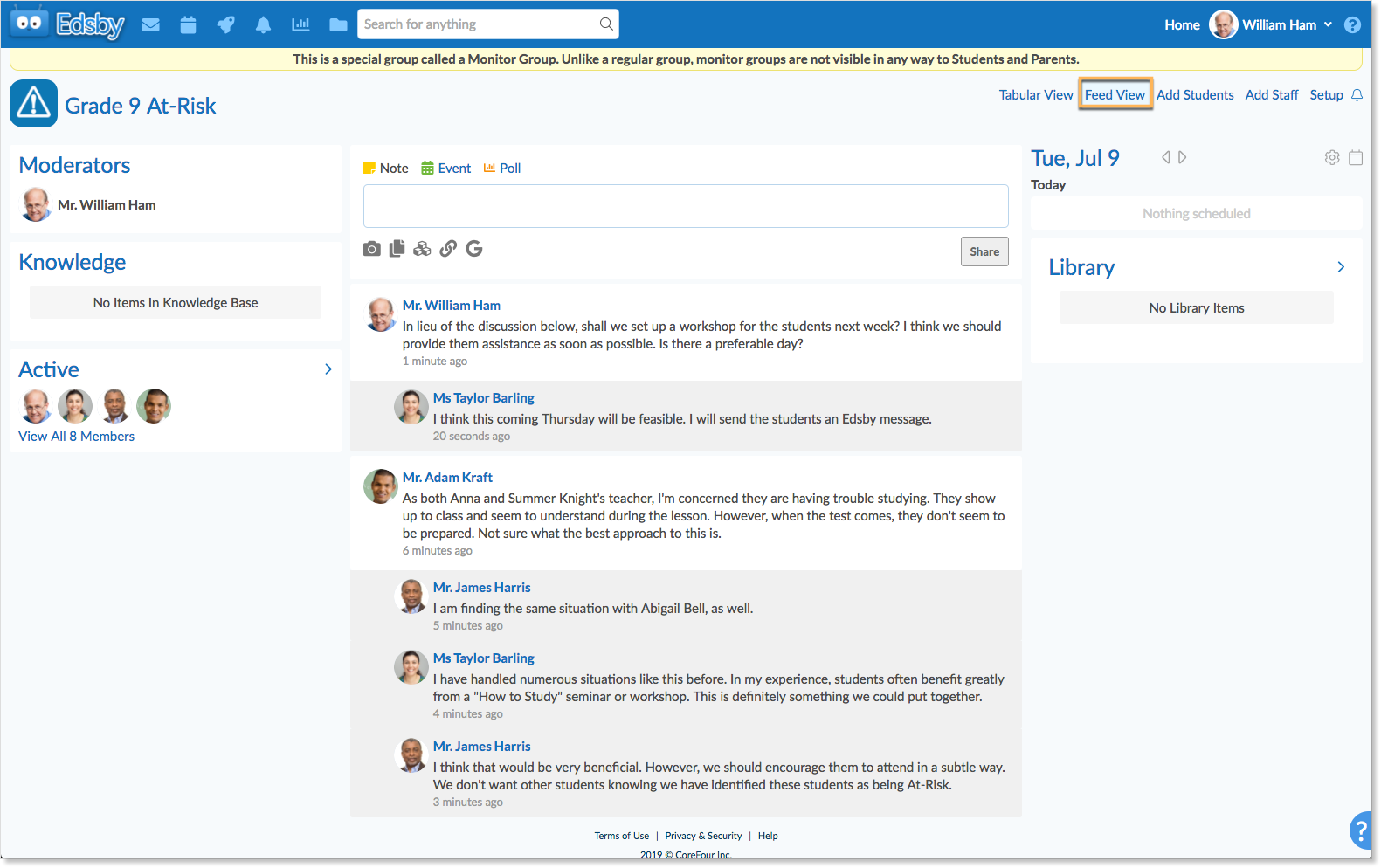Open the messages envelope icon in the top bar
The image size is (1381, 868).
point(151,24)
